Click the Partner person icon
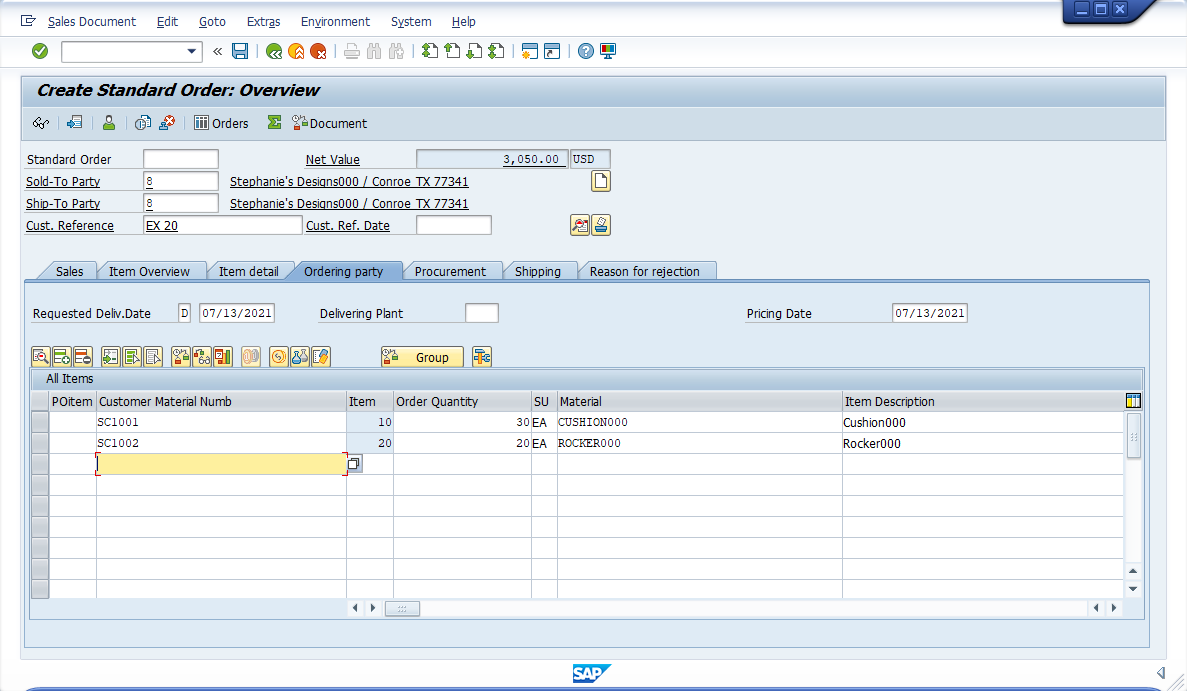1187x691 pixels. click(109, 123)
